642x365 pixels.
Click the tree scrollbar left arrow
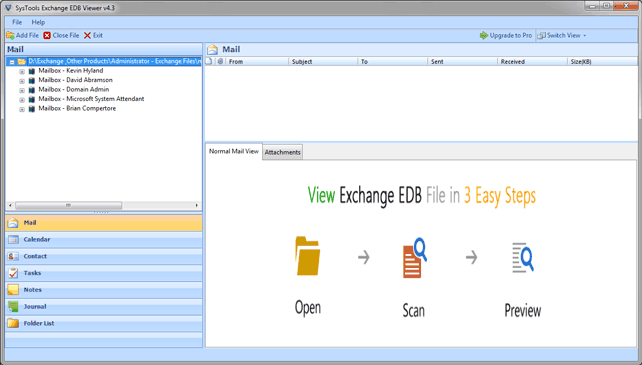point(11,205)
